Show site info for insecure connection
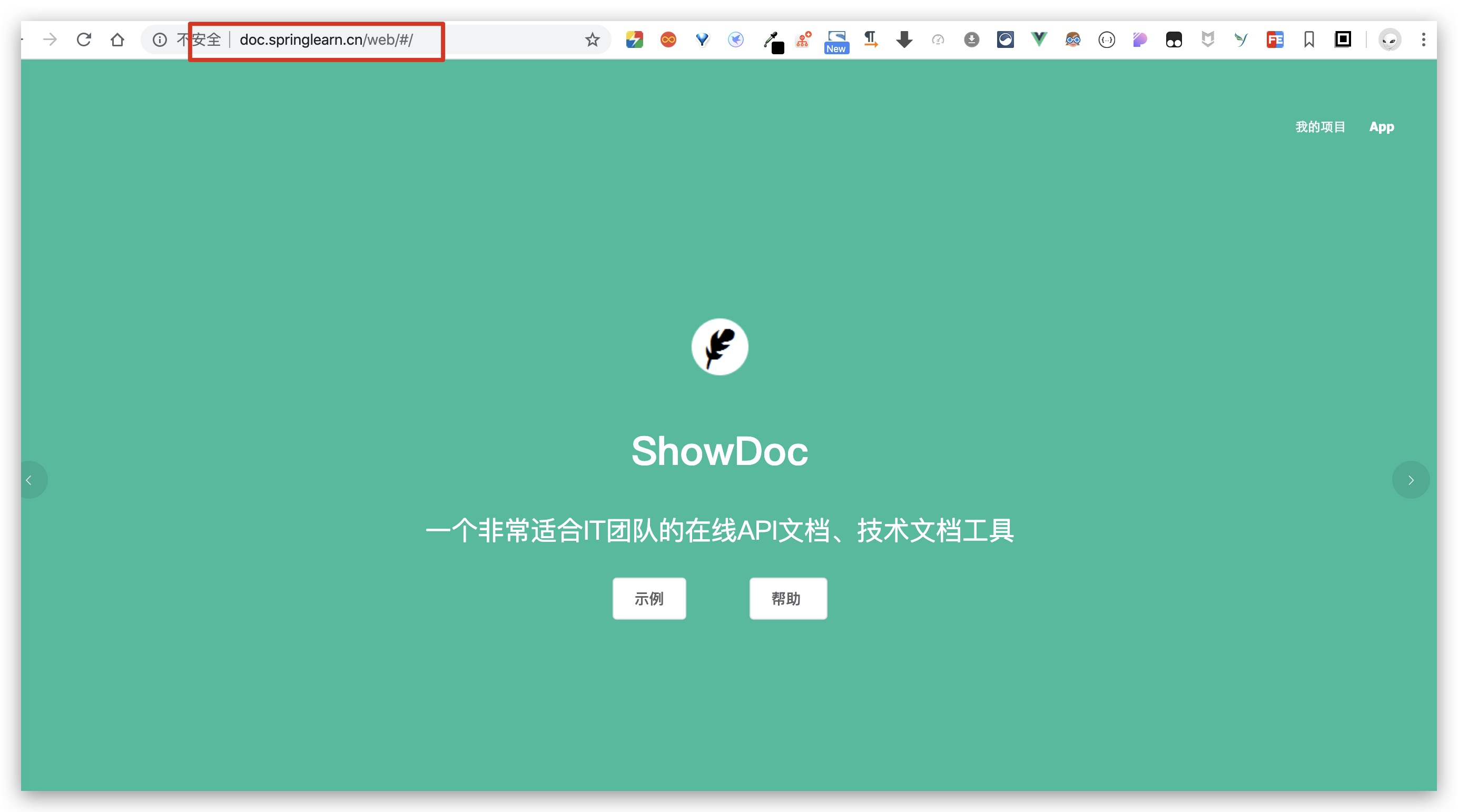This screenshot has width=1458, height=812. coord(160,39)
